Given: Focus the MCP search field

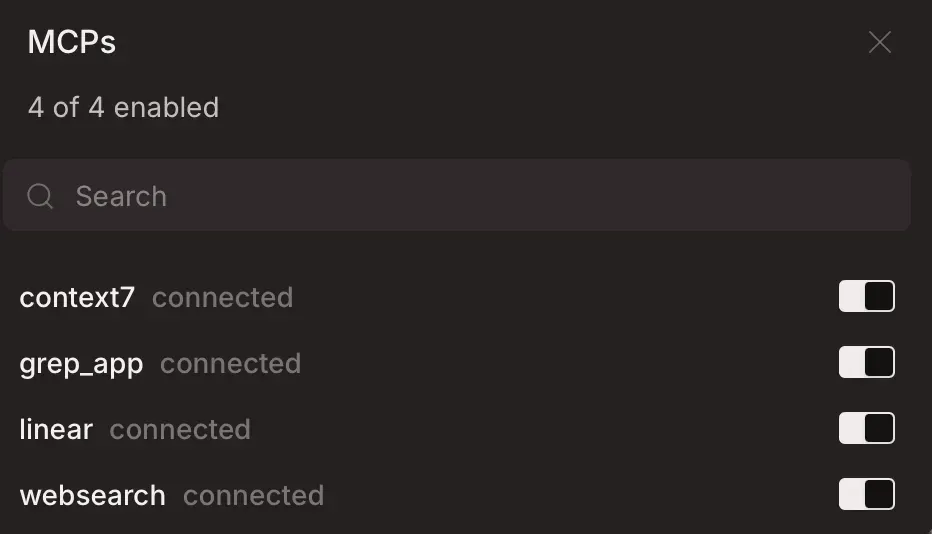Looking at the screenshot, I should pyautogui.click(x=480, y=196).
